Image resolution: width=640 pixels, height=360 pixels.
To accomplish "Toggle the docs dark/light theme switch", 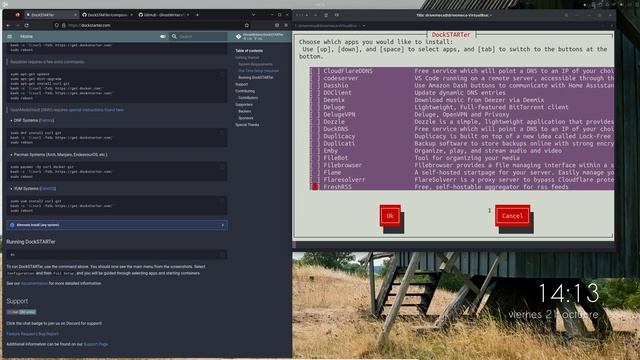I will 163,36.
